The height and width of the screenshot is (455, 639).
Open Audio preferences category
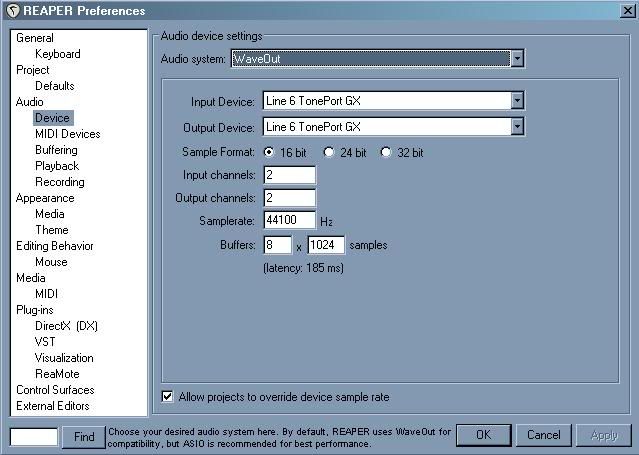coord(29,102)
